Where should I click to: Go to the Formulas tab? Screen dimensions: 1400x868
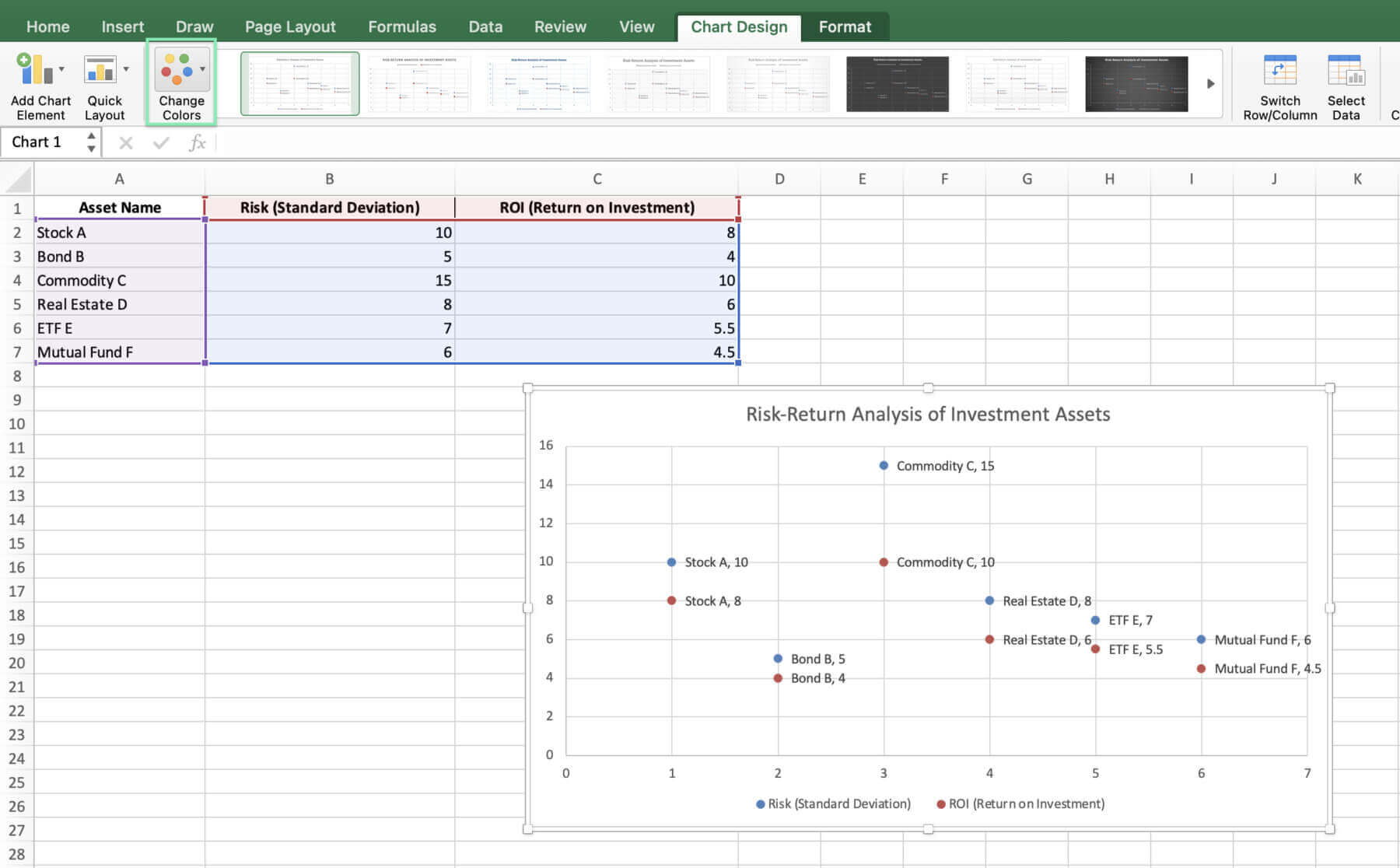[x=401, y=26]
